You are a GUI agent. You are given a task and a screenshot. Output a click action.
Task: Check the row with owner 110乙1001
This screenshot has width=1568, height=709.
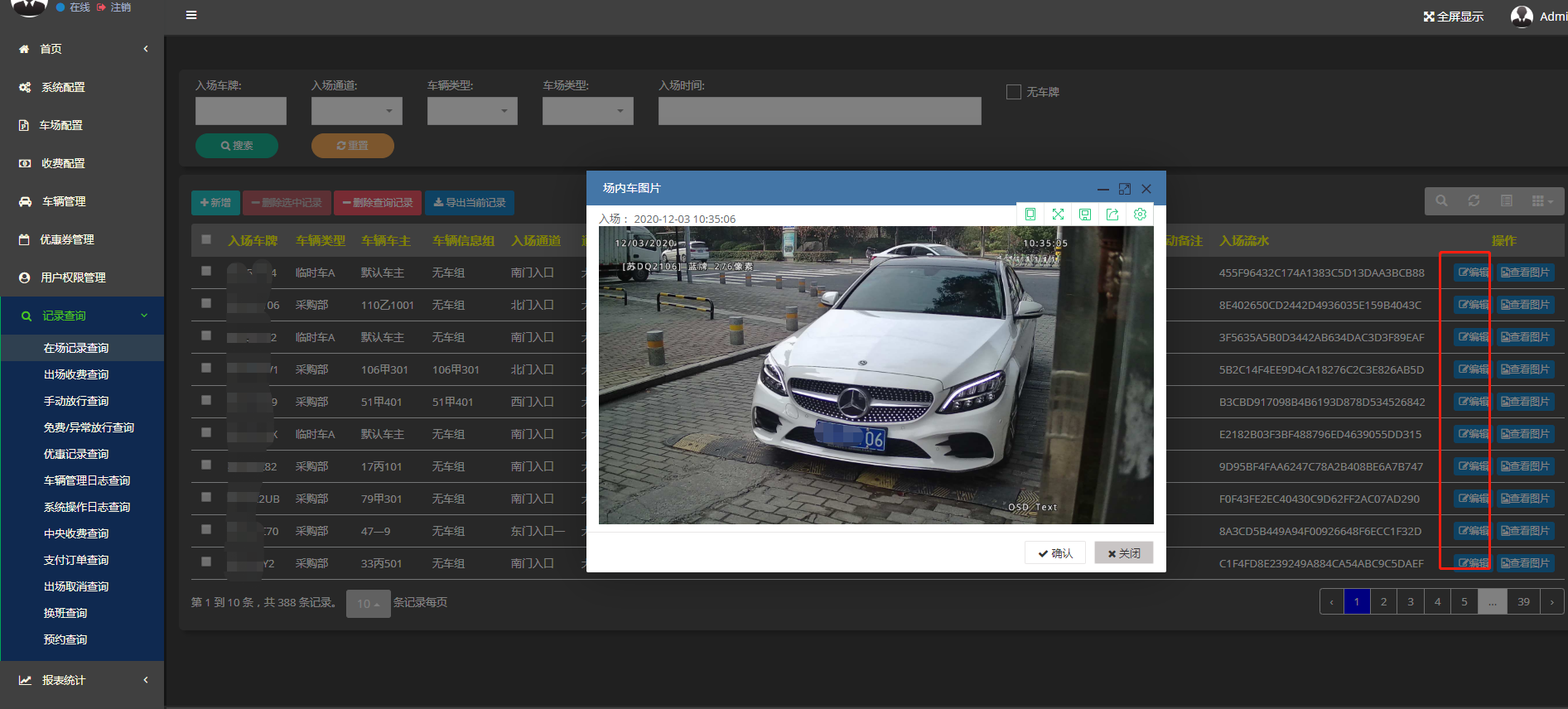pos(206,303)
